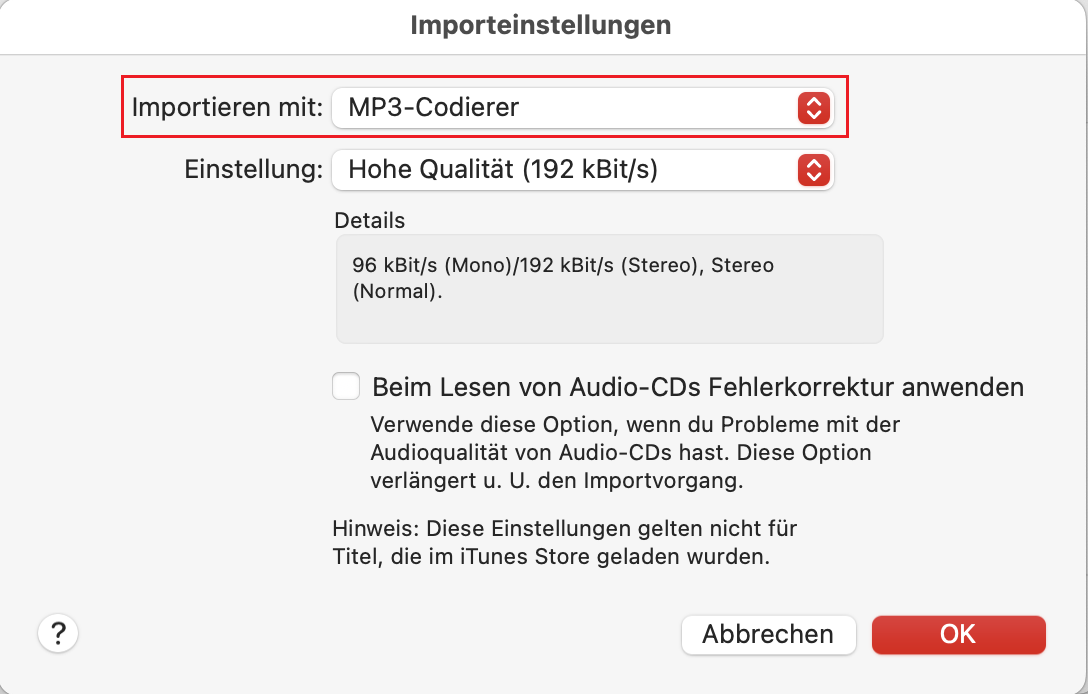1088x694 pixels.
Task: Enable the audio CD Fehlerkorrektur checkbox
Action: (346, 386)
